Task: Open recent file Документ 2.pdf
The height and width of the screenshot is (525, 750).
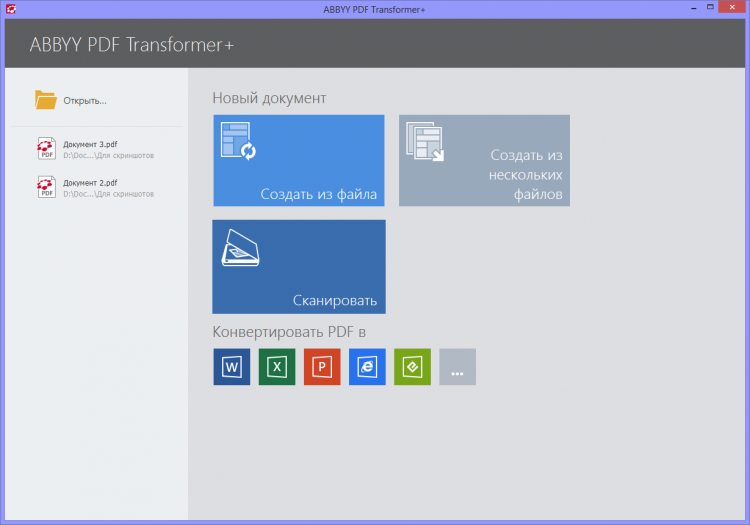Action: (x=96, y=188)
